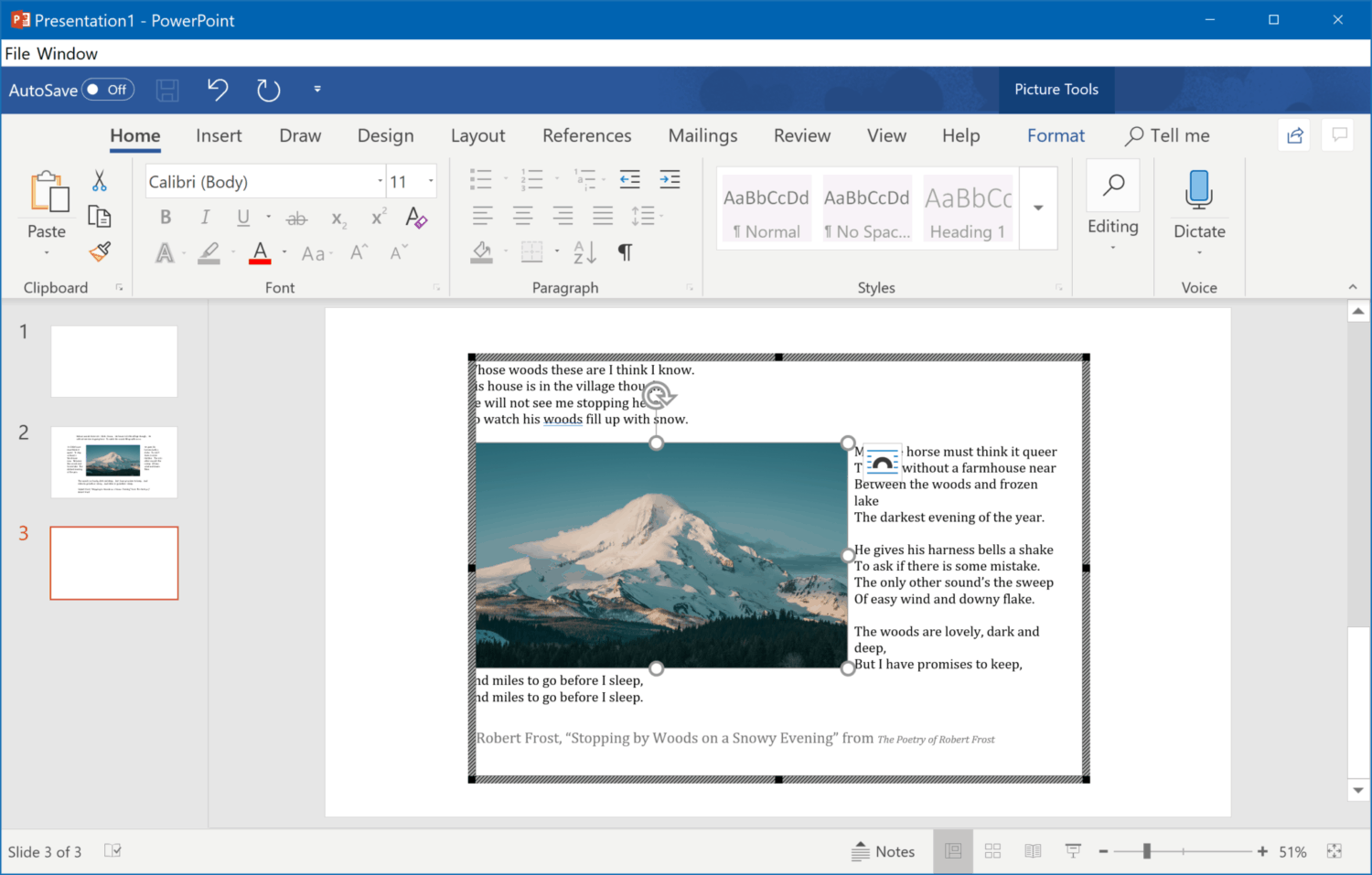Select the Format Painter brush
The width and height of the screenshot is (1372, 875).
click(x=100, y=251)
